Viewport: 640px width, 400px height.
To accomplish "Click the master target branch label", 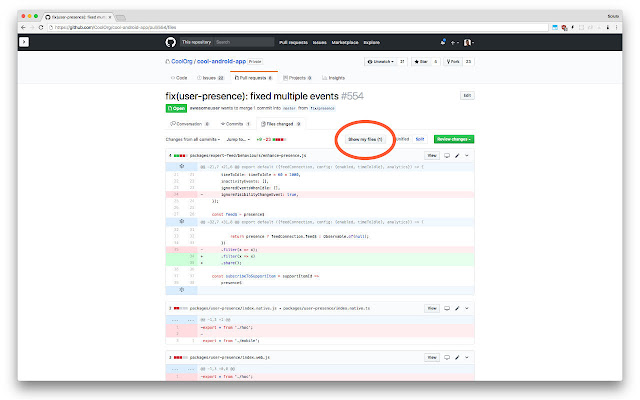I will tap(289, 109).
